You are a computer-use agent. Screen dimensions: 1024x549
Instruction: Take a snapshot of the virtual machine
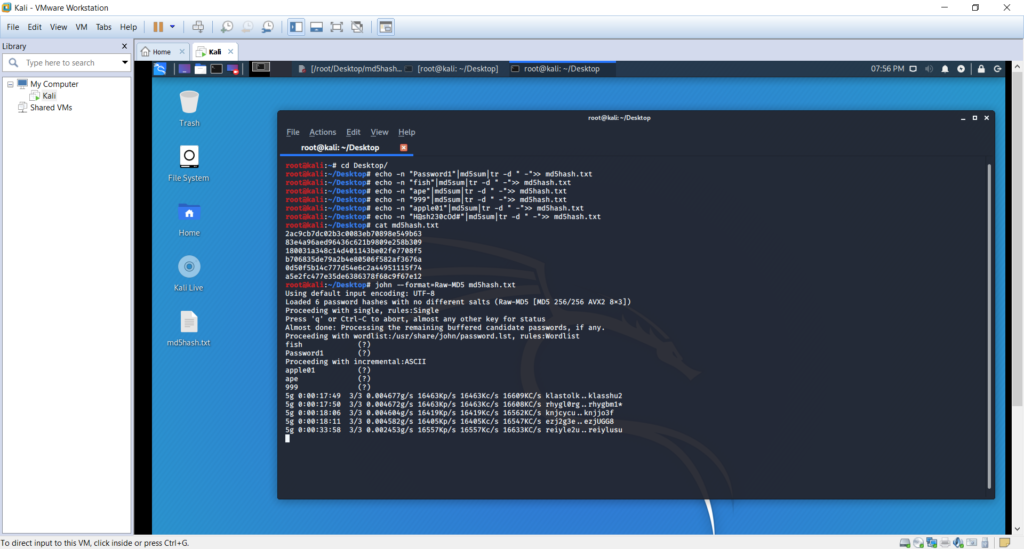click(x=227, y=27)
